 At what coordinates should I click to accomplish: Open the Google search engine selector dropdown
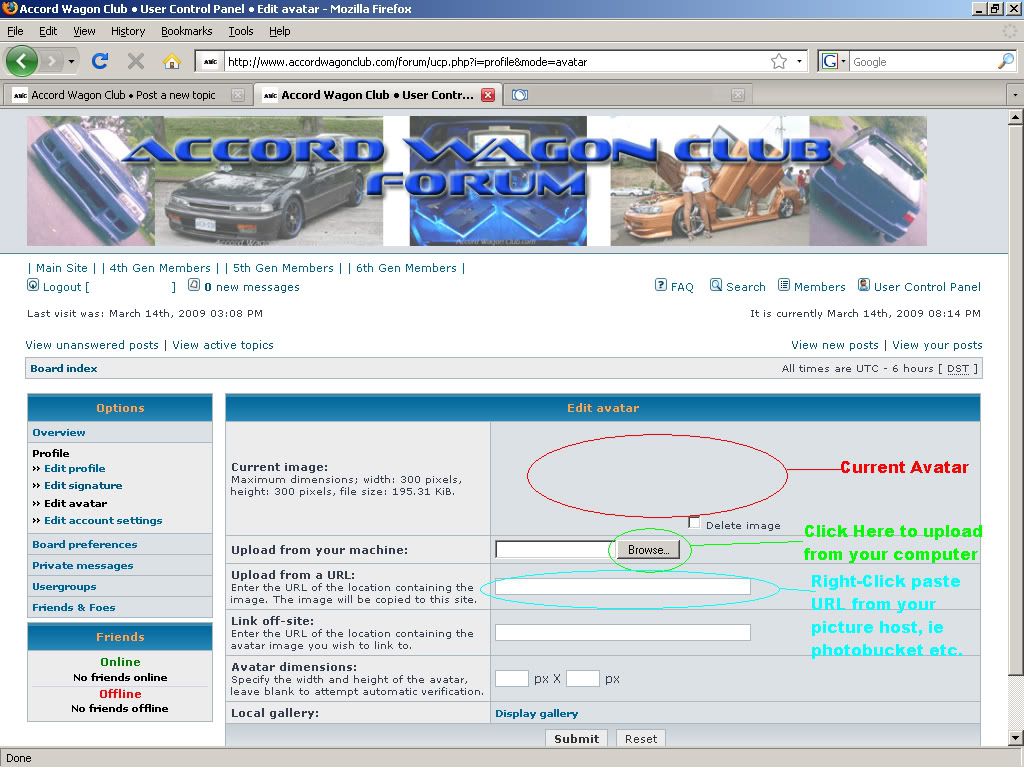pos(834,61)
